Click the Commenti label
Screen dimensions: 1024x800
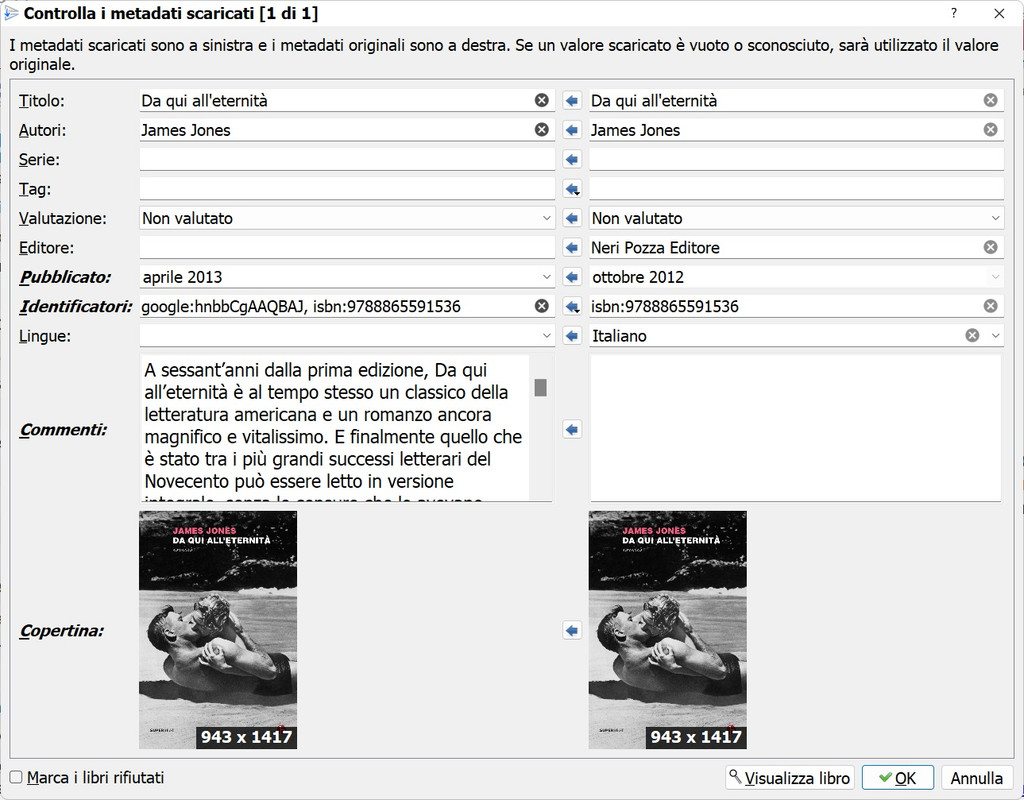coord(63,430)
